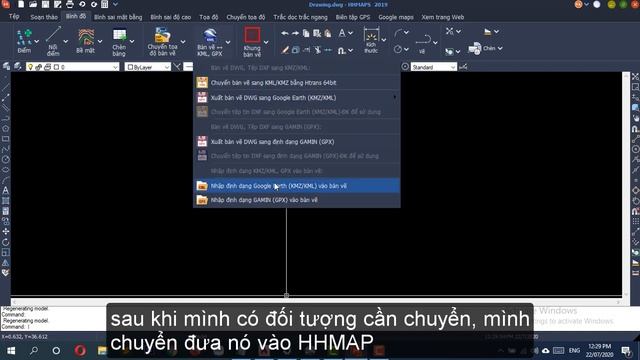Open the Tệp ribbon tab

(x=14, y=17)
